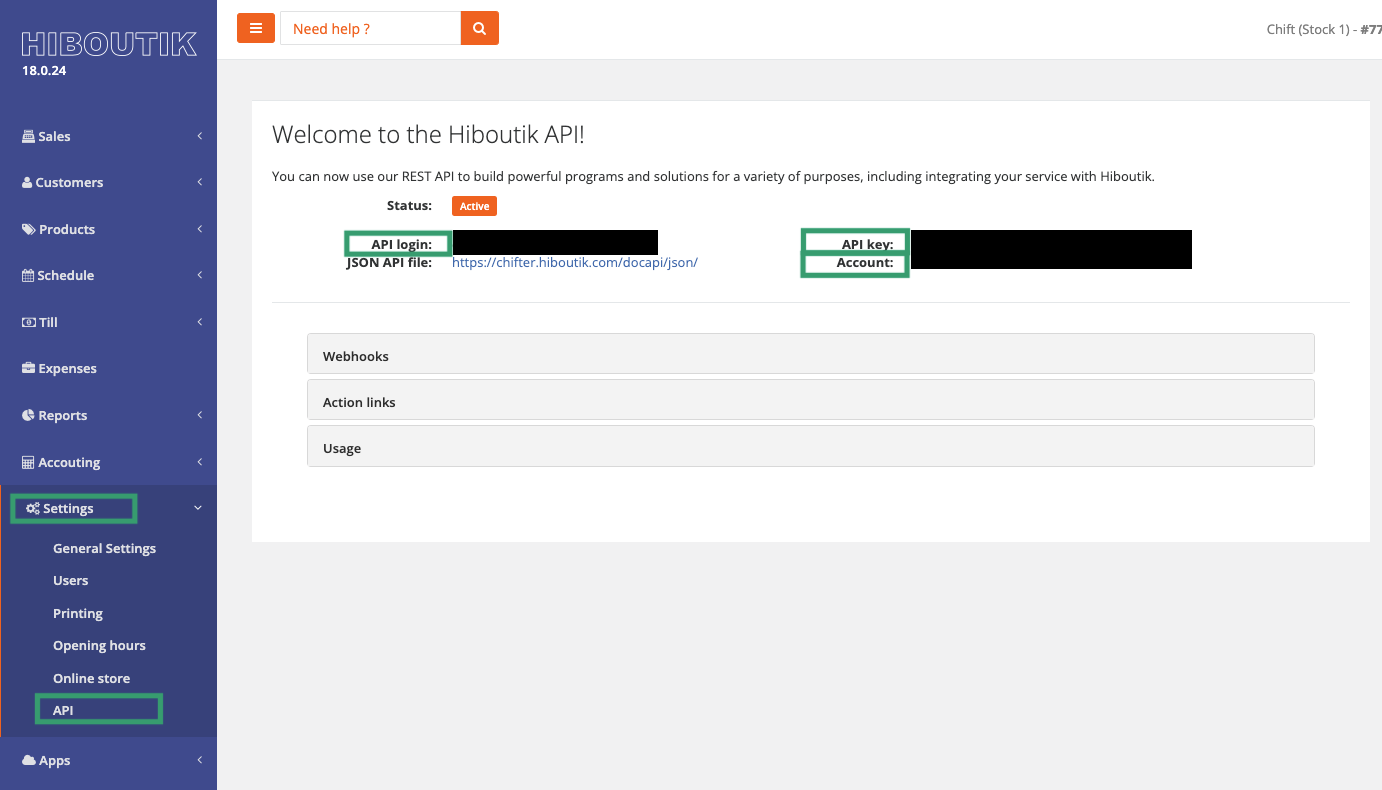Go to Printing settings
This screenshot has width=1382, height=790.
[x=78, y=613]
